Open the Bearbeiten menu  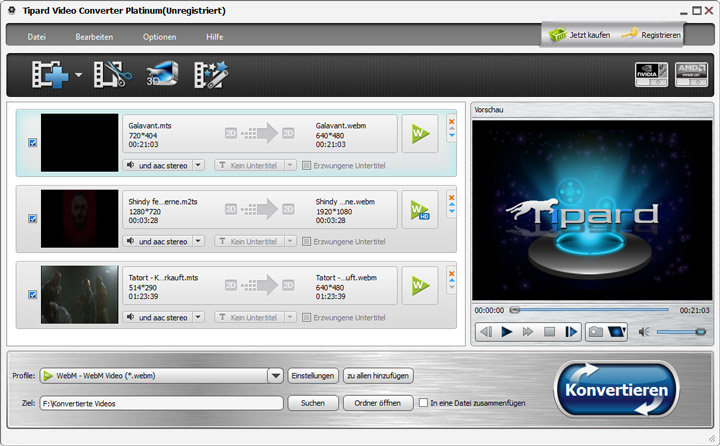94,37
